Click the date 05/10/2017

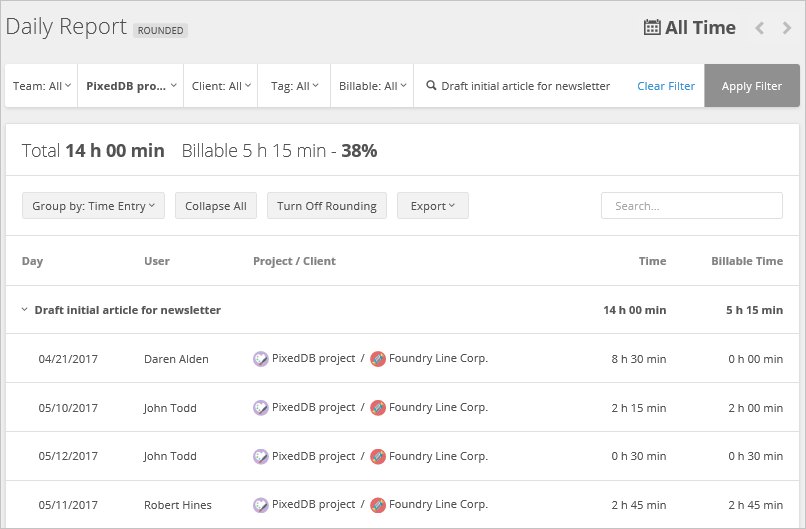click(x=68, y=408)
